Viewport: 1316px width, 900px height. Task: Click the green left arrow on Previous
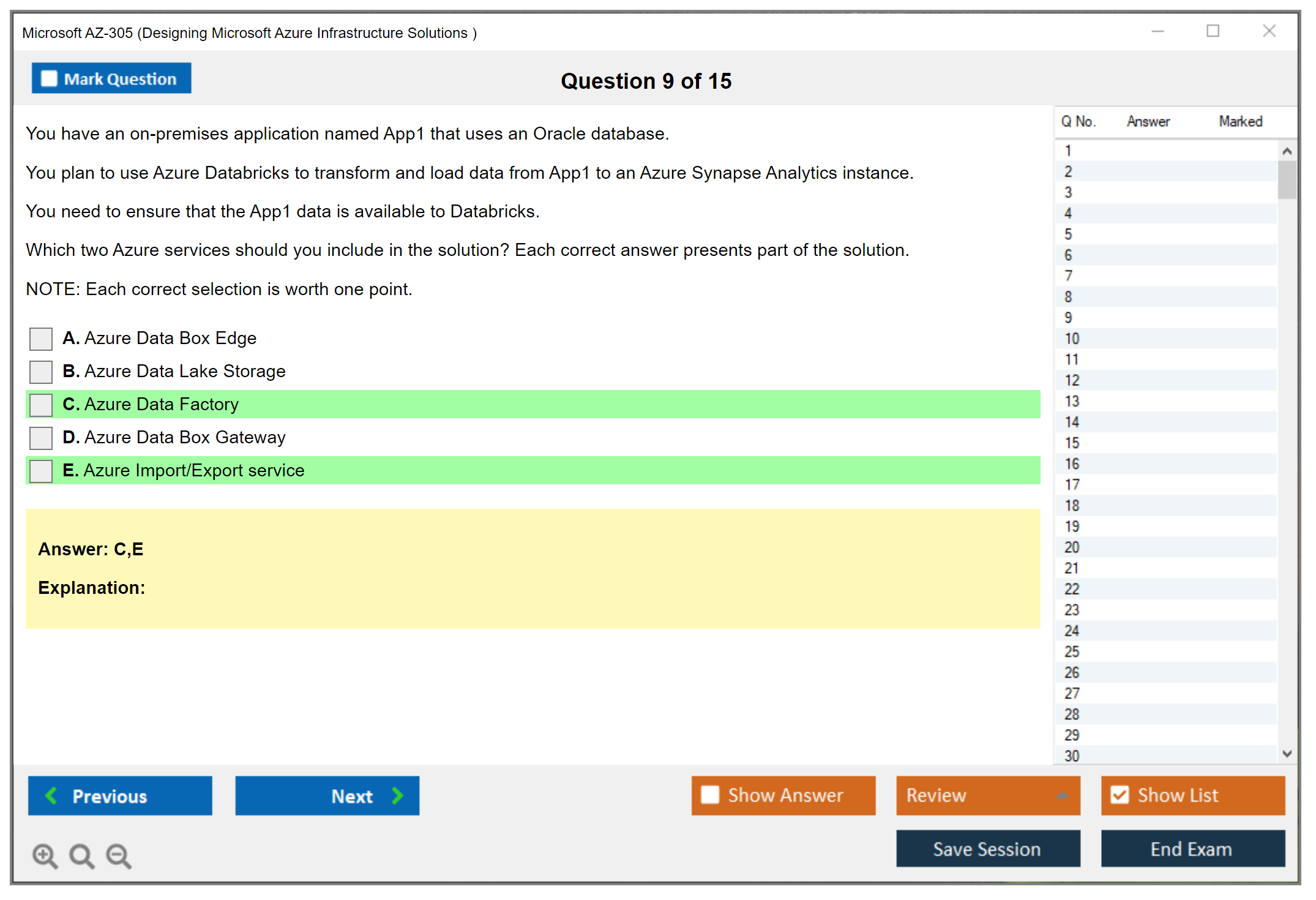52,795
